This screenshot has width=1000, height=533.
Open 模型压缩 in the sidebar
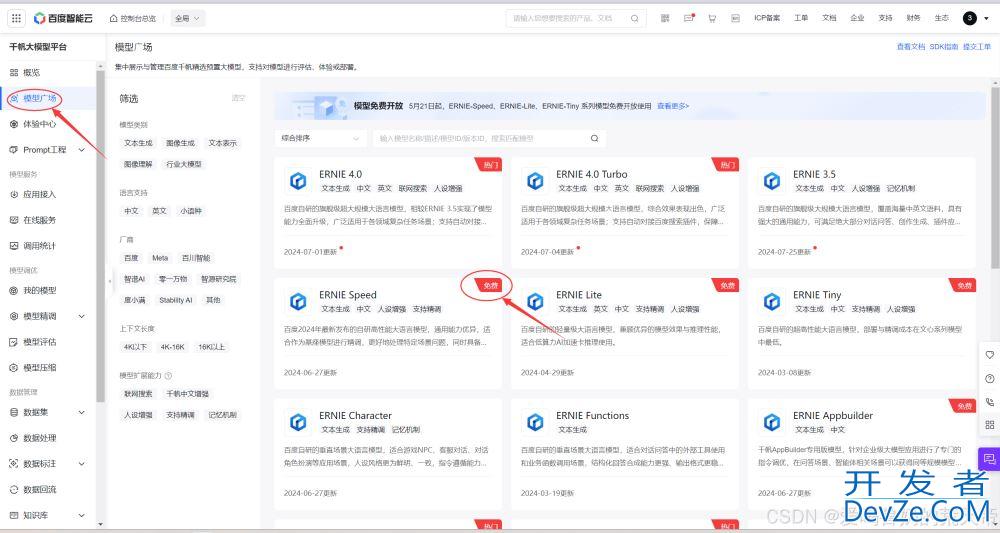[x=40, y=367]
